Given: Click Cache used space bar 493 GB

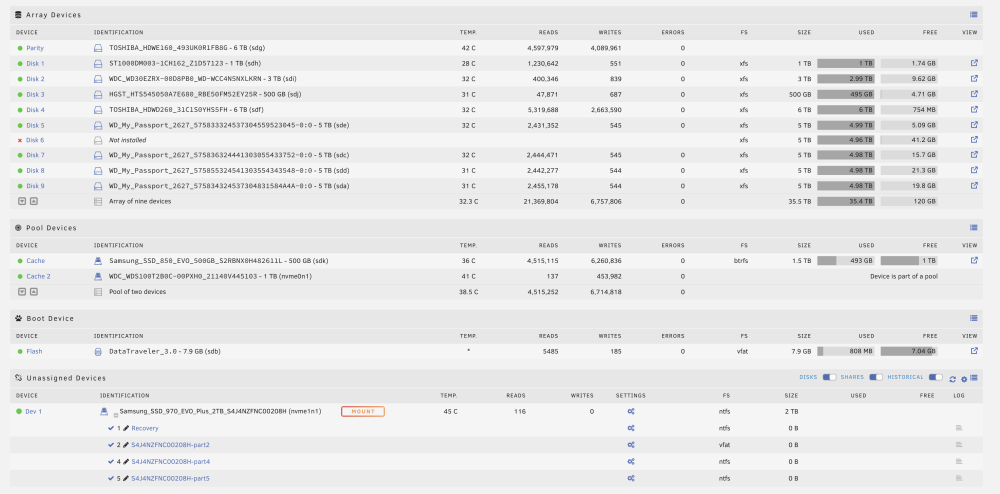Looking at the screenshot, I should [846, 261].
